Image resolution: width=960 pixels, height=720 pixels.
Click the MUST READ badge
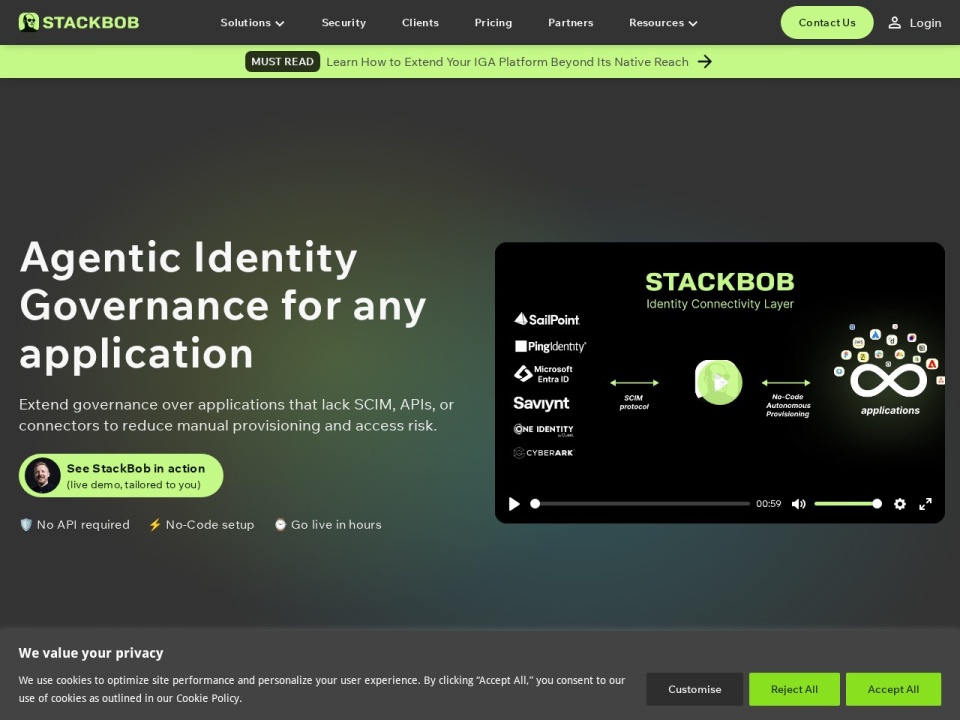[282, 61]
